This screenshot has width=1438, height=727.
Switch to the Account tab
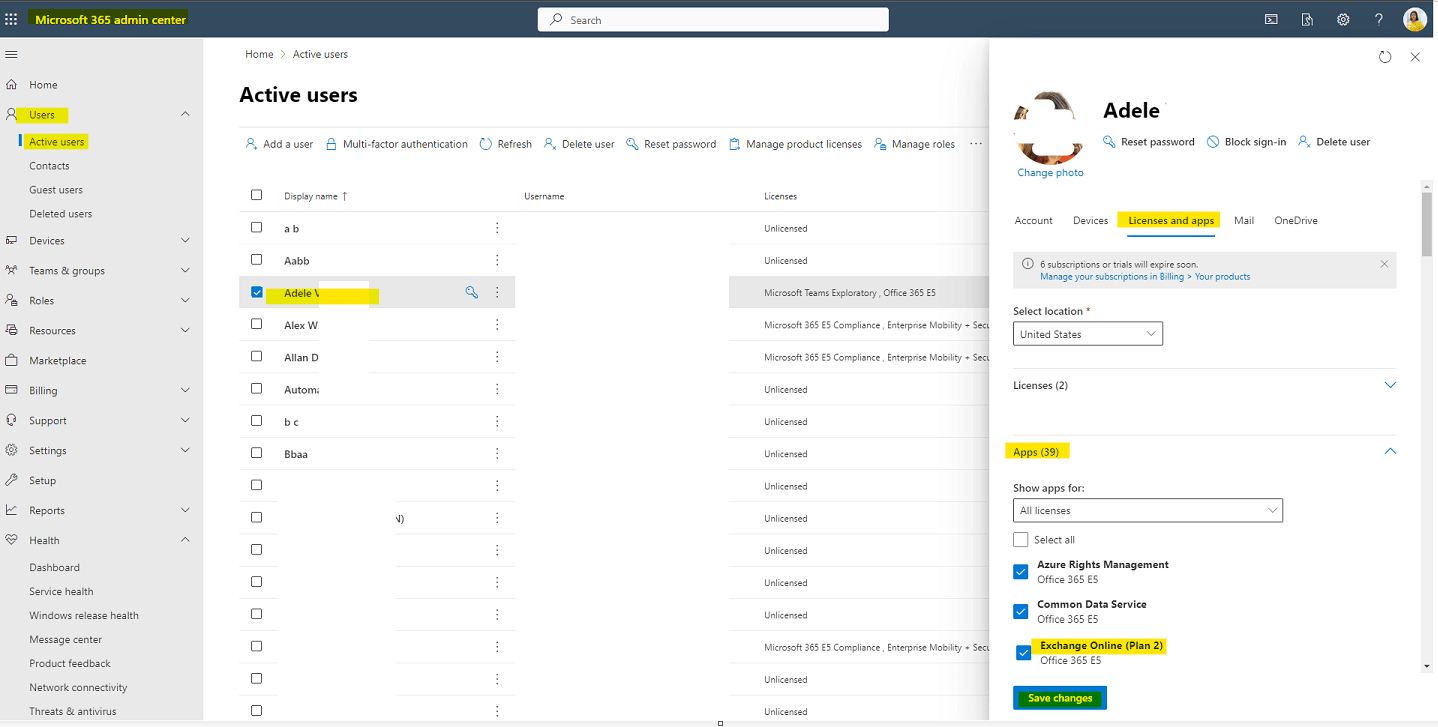pos(1033,220)
